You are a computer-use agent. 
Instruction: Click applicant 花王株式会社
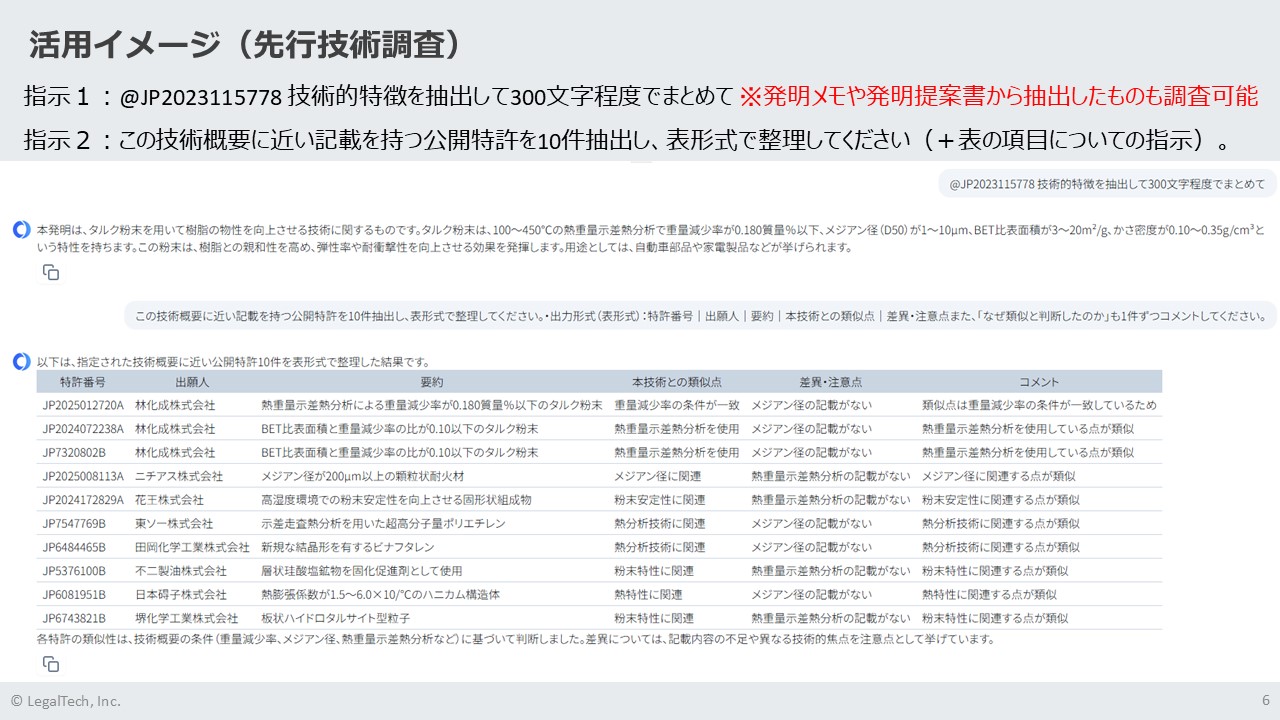pyautogui.click(x=169, y=499)
